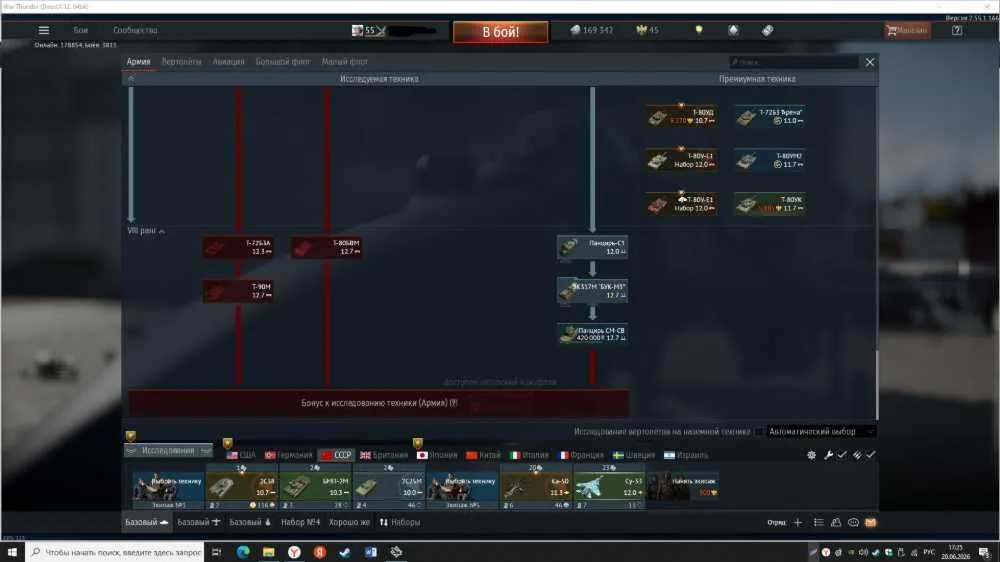Viewport: 1000px width, 562px height.
Task: Select the Панцирь-С1 vehicle card
Action: (592, 248)
